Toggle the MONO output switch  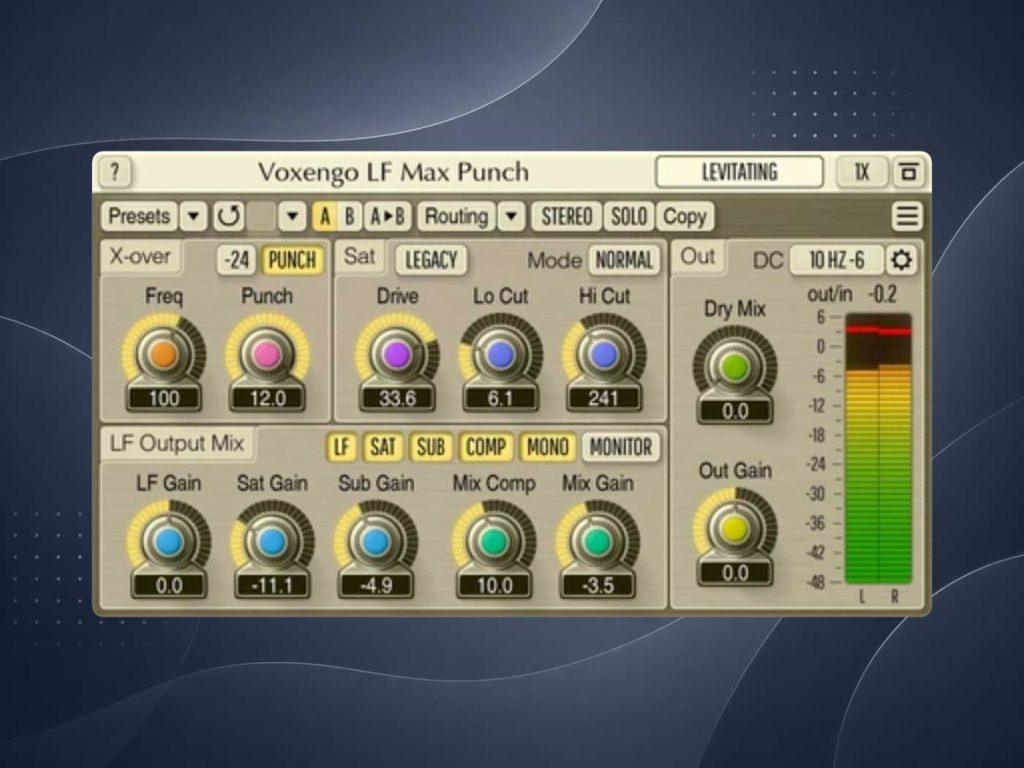[x=547, y=447]
